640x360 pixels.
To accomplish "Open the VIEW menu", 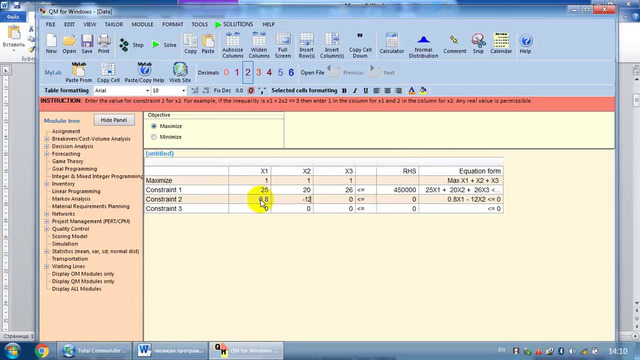I will [90, 24].
